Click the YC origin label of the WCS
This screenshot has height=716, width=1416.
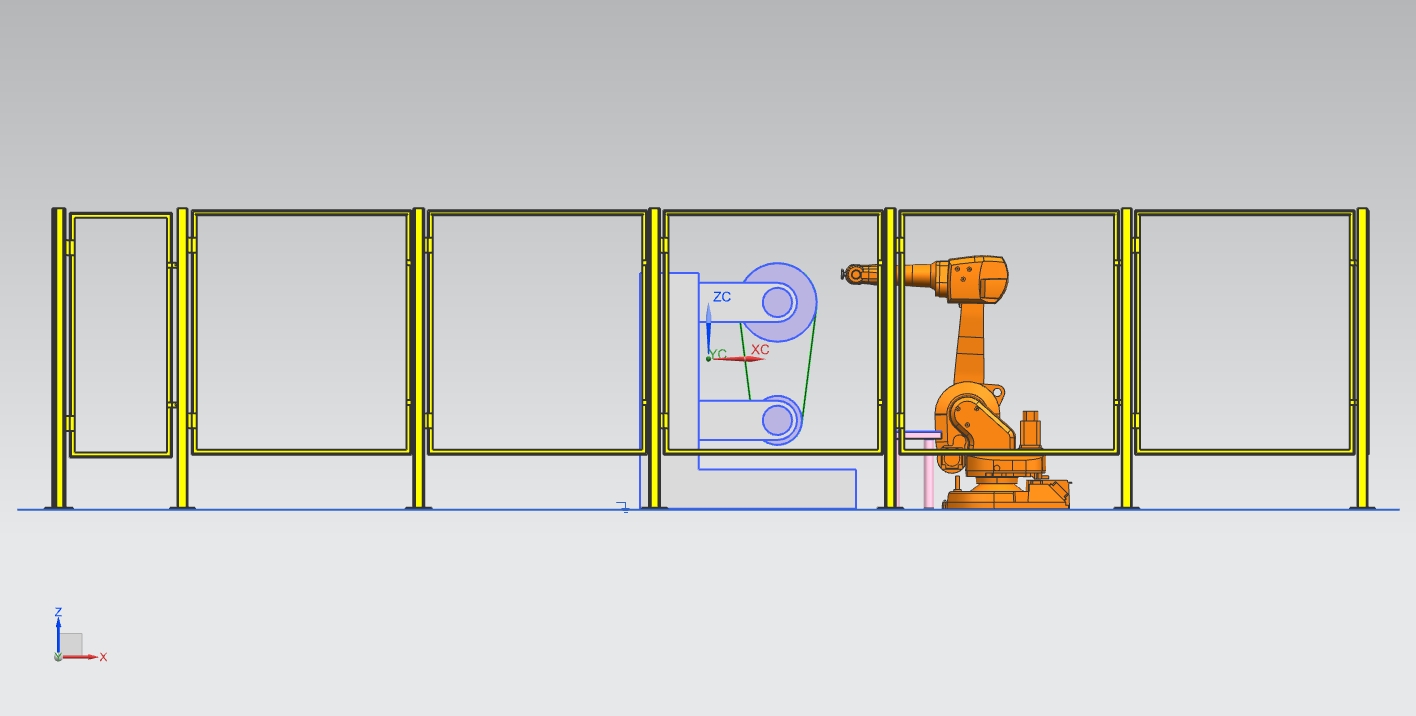pyautogui.click(x=718, y=354)
